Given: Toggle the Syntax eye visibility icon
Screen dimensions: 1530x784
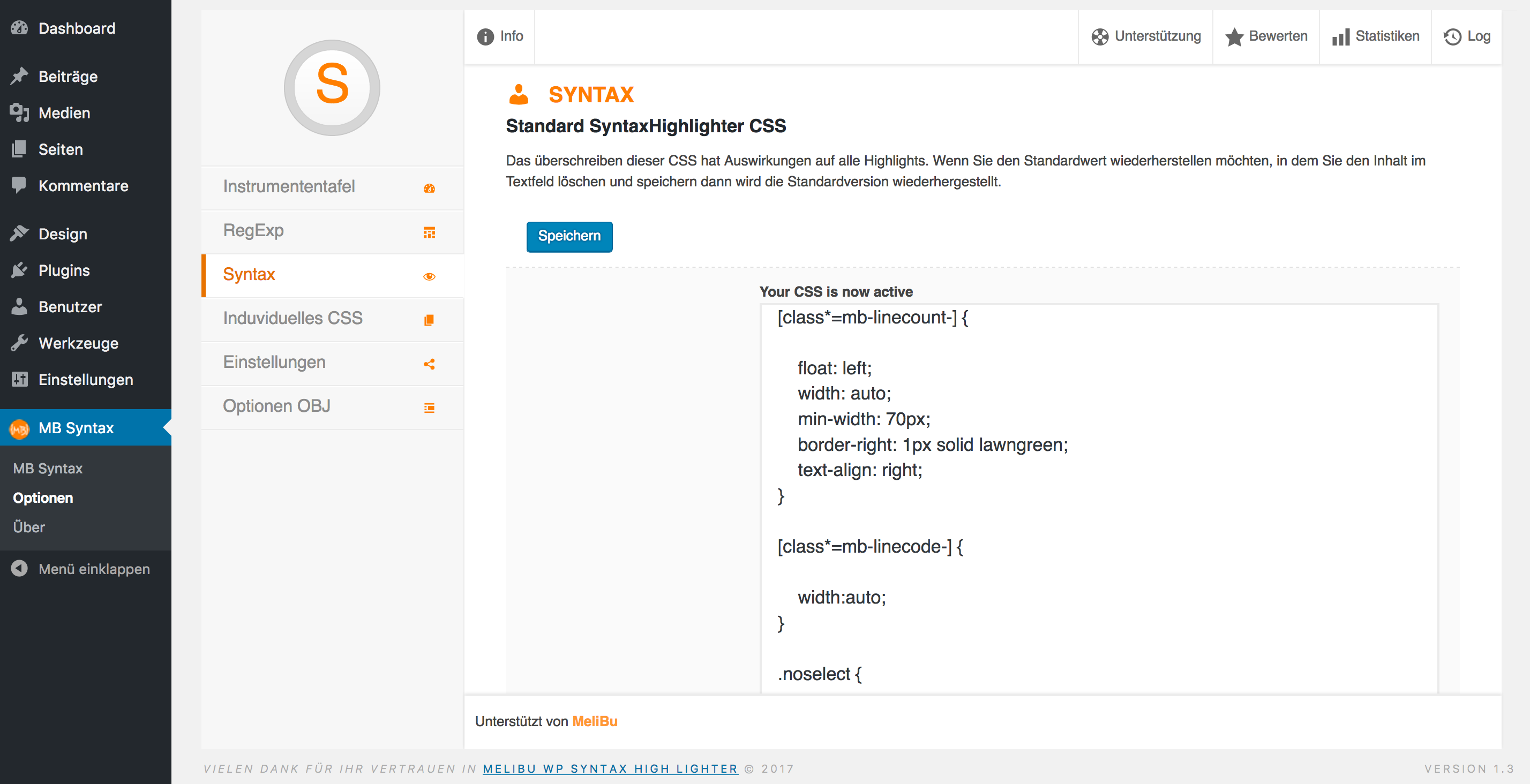Looking at the screenshot, I should pyautogui.click(x=429, y=275).
